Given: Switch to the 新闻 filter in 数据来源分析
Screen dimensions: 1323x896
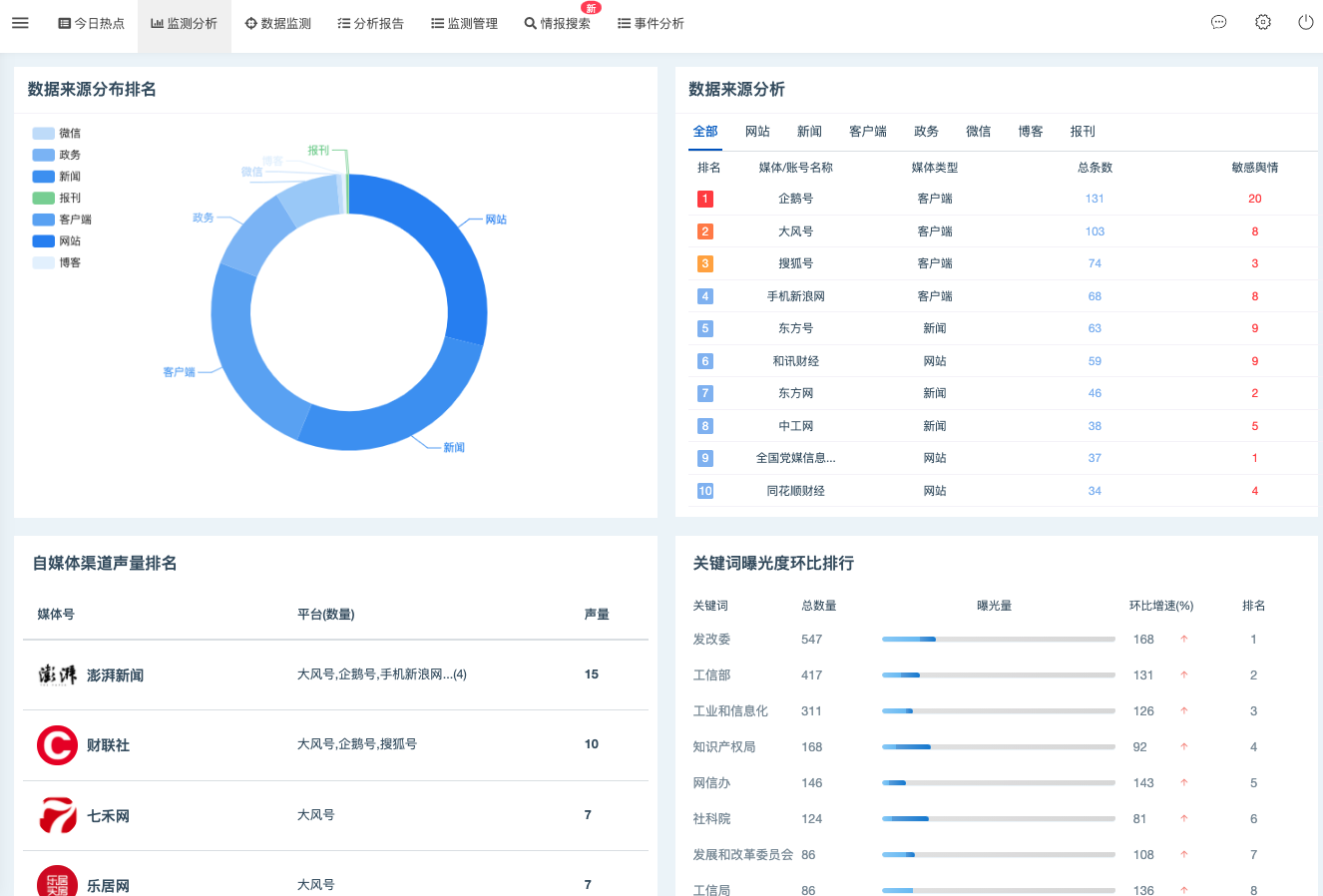Looking at the screenshot, I should 809,131.
